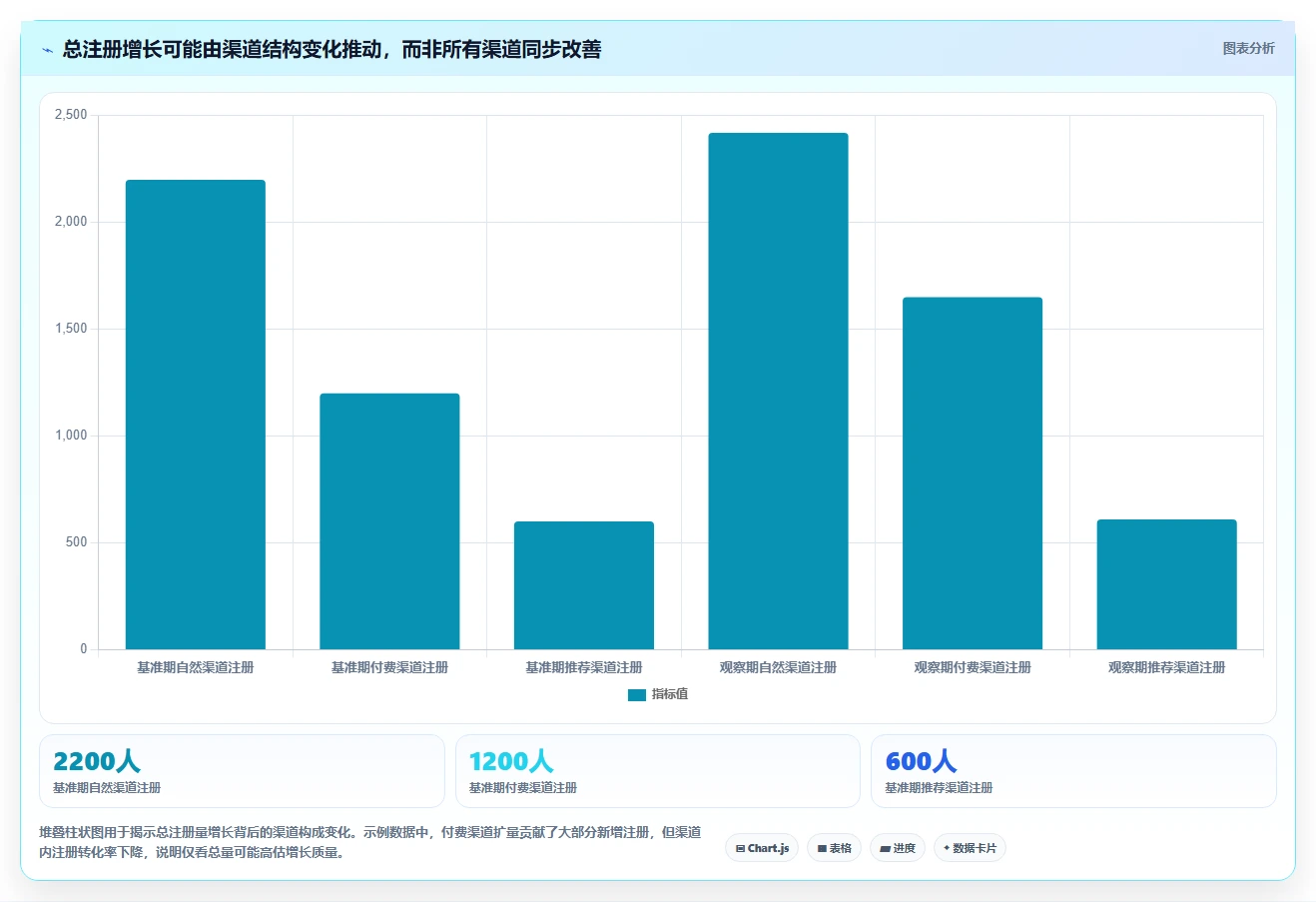Viewport: 1316px width, 902px height.
Task: Select the 表格 tag chip
Action: [834, 848]
